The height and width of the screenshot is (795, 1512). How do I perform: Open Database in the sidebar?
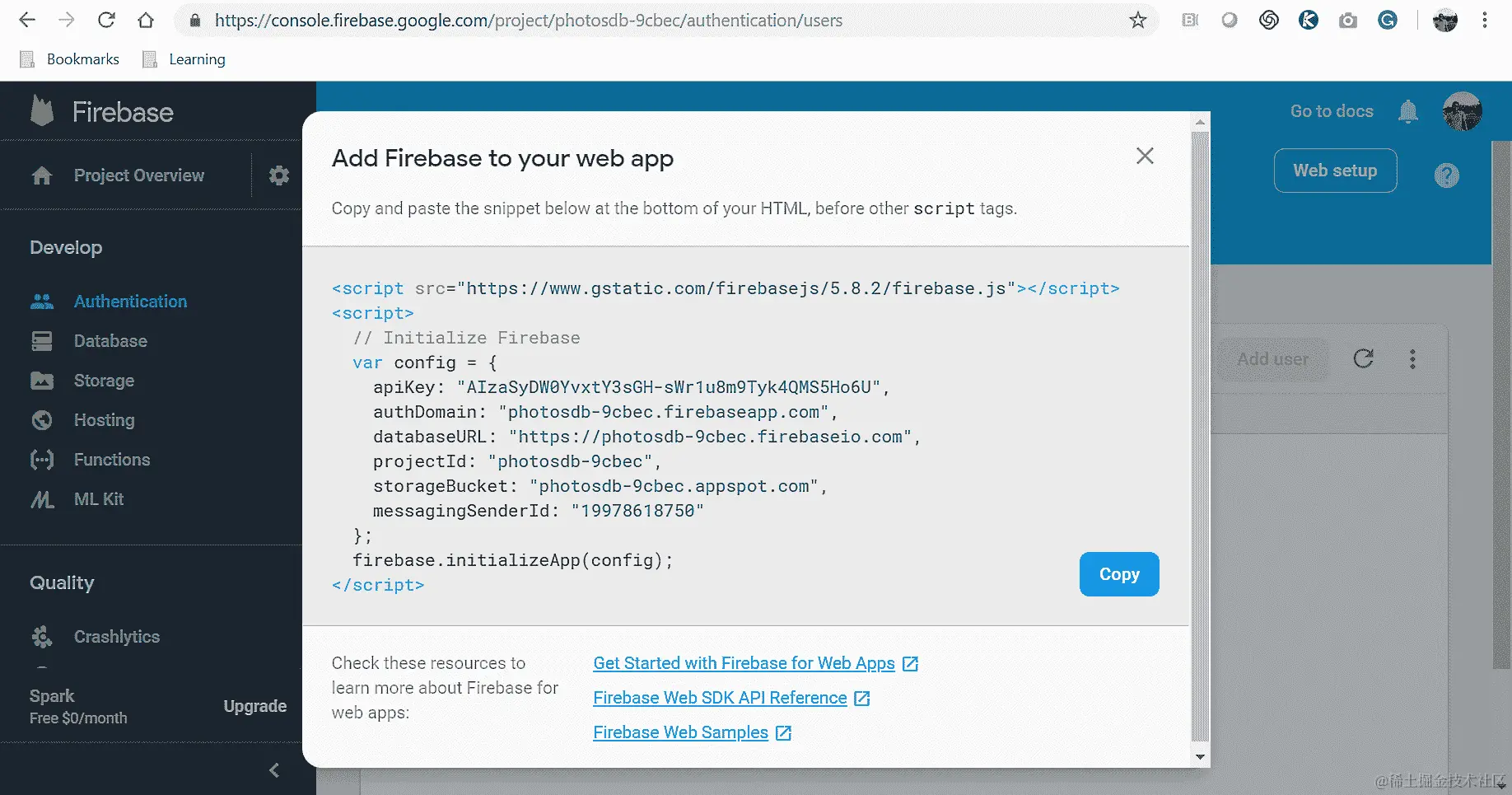(x=110, y=341)
